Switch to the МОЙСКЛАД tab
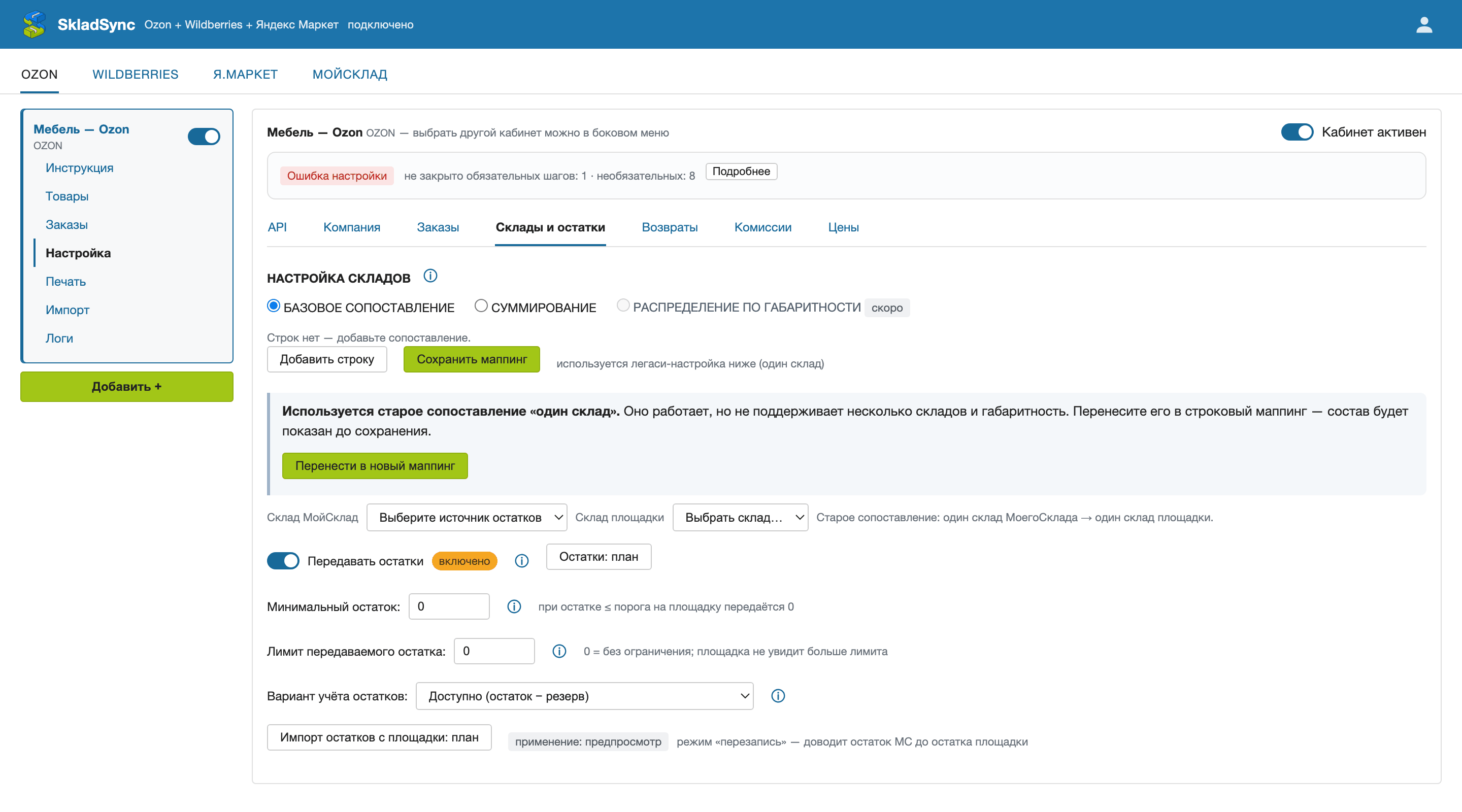 pos(350,74)
